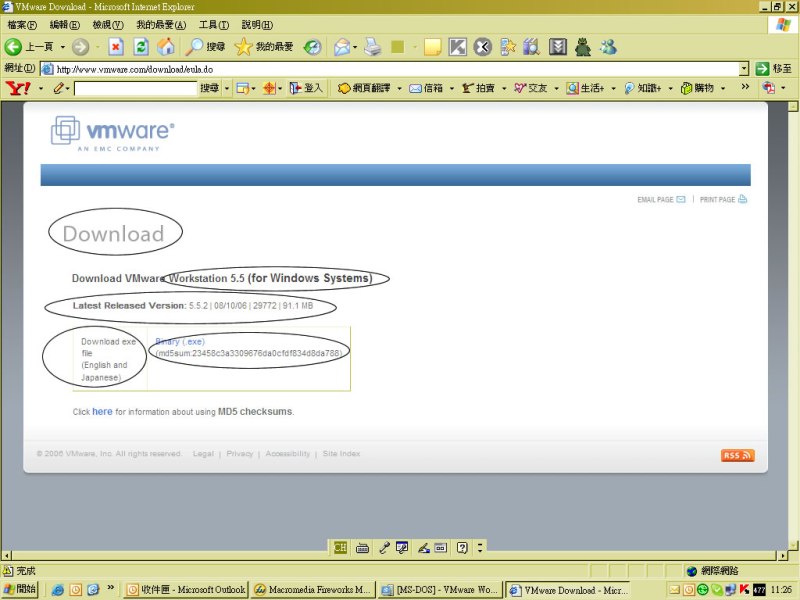
Task: Open the 生活+ toolbar button
Action: [586, 88]
